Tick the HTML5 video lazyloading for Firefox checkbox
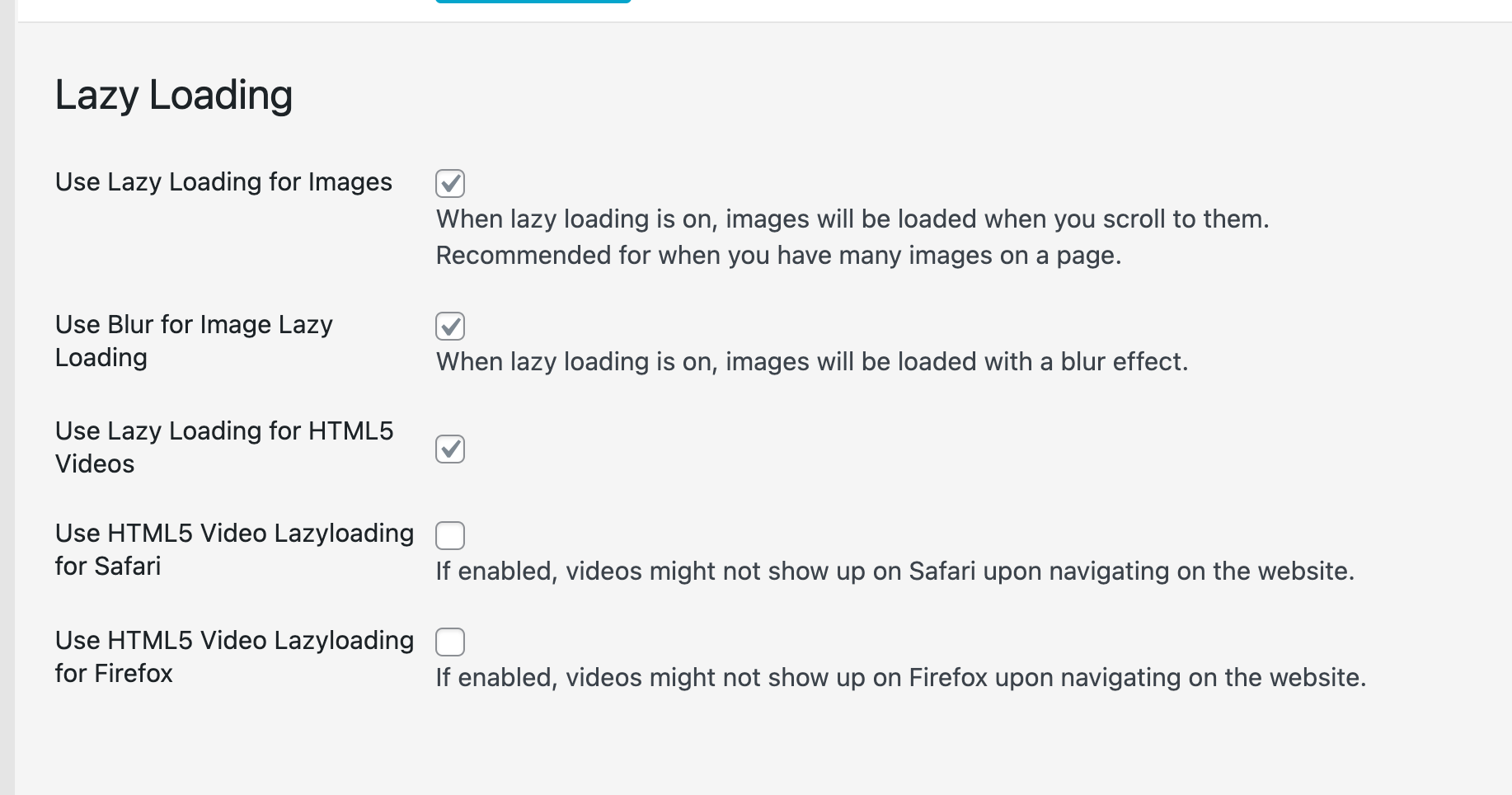1512x795 pixels. point(450,642)
